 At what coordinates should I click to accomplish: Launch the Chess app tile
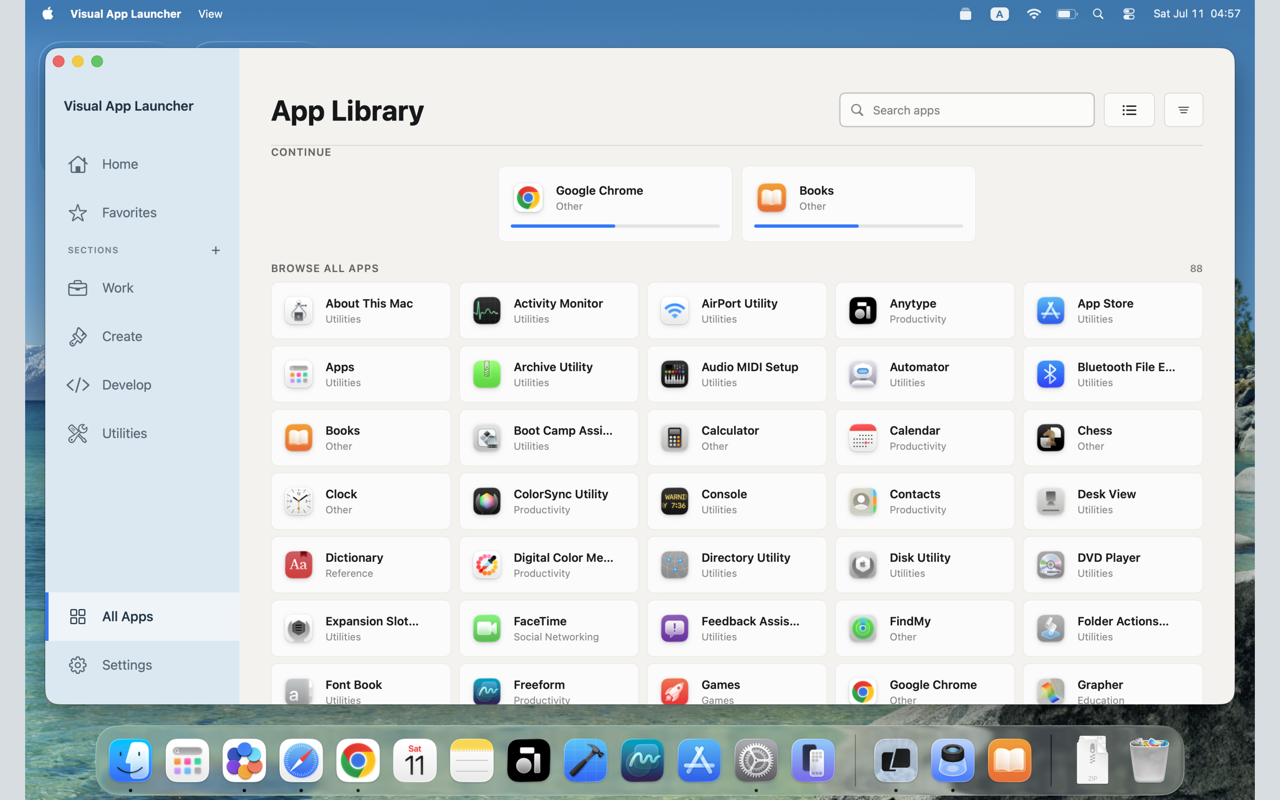(x=1113, y=438)
